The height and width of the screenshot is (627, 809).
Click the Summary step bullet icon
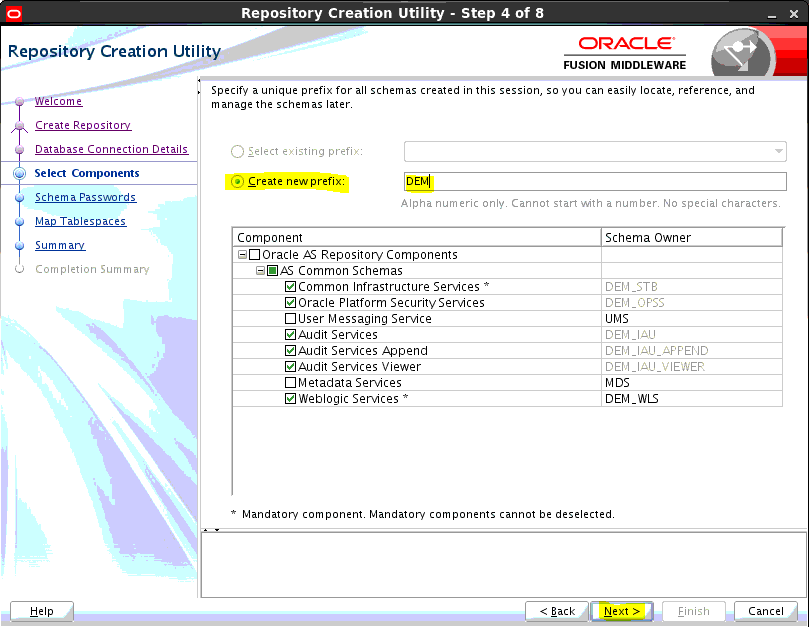pyautogui.click(x=20, y=246)
